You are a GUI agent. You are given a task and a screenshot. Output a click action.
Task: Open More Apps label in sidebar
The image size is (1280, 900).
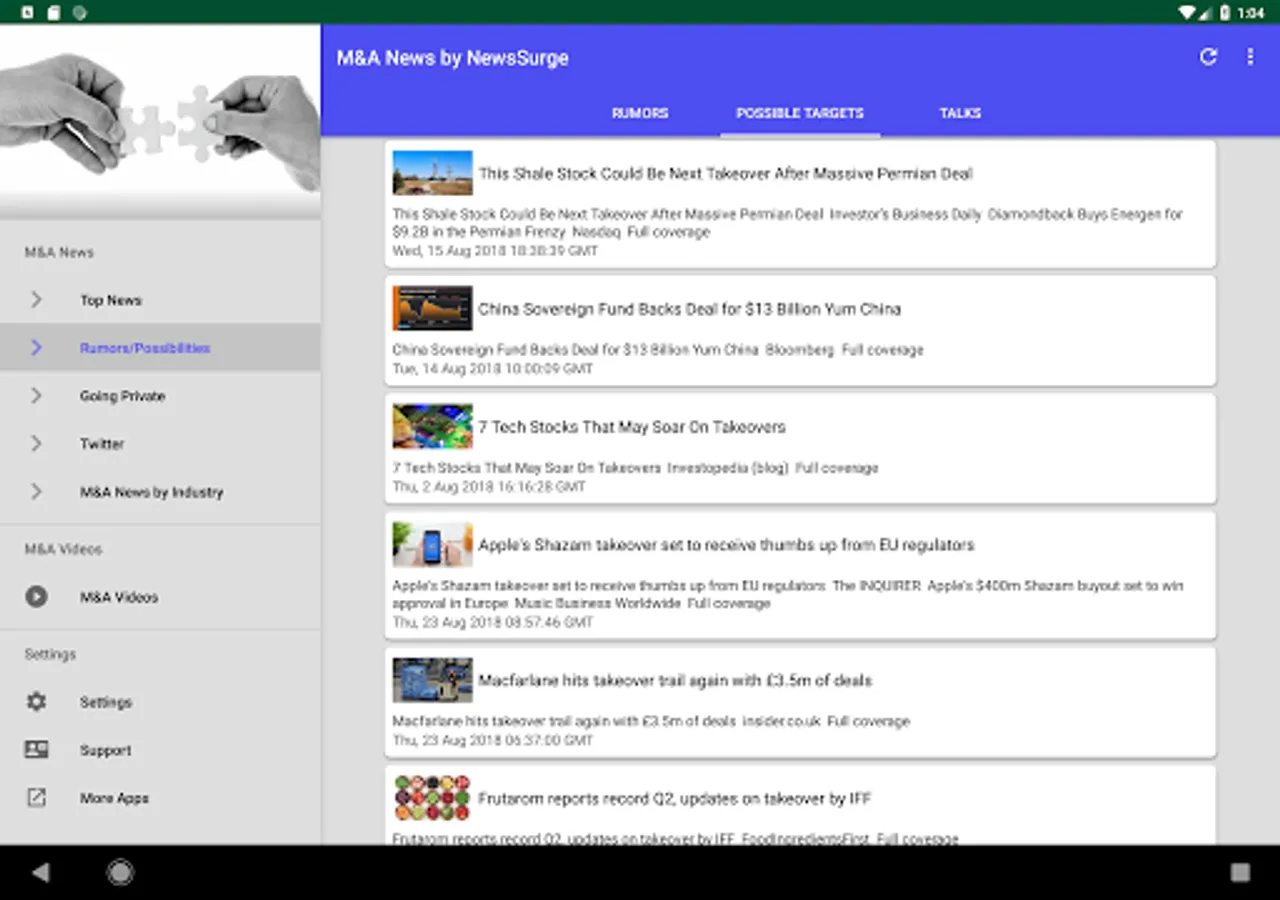pyautogui.click(x=114, y=798)
